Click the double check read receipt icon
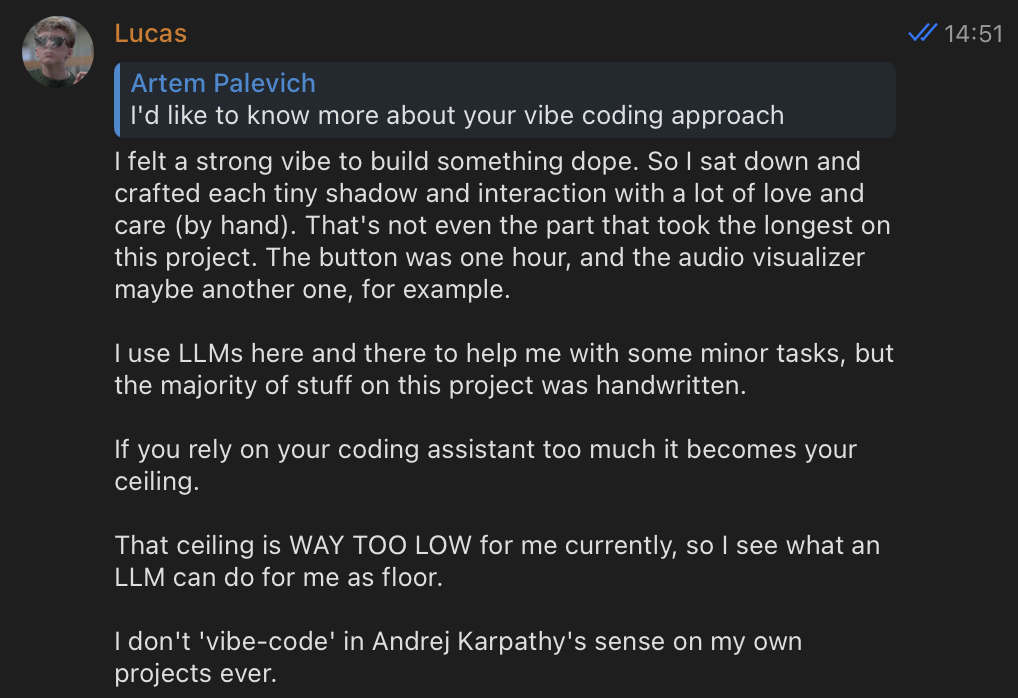This screenshot has height=698, width=1018. [922, 34]
